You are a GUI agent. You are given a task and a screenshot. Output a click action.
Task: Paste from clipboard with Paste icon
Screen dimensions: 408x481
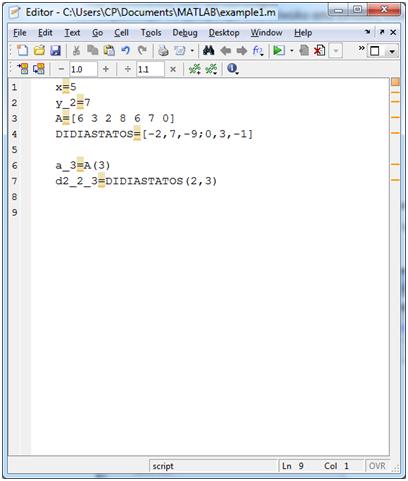[x=109, y=51]
